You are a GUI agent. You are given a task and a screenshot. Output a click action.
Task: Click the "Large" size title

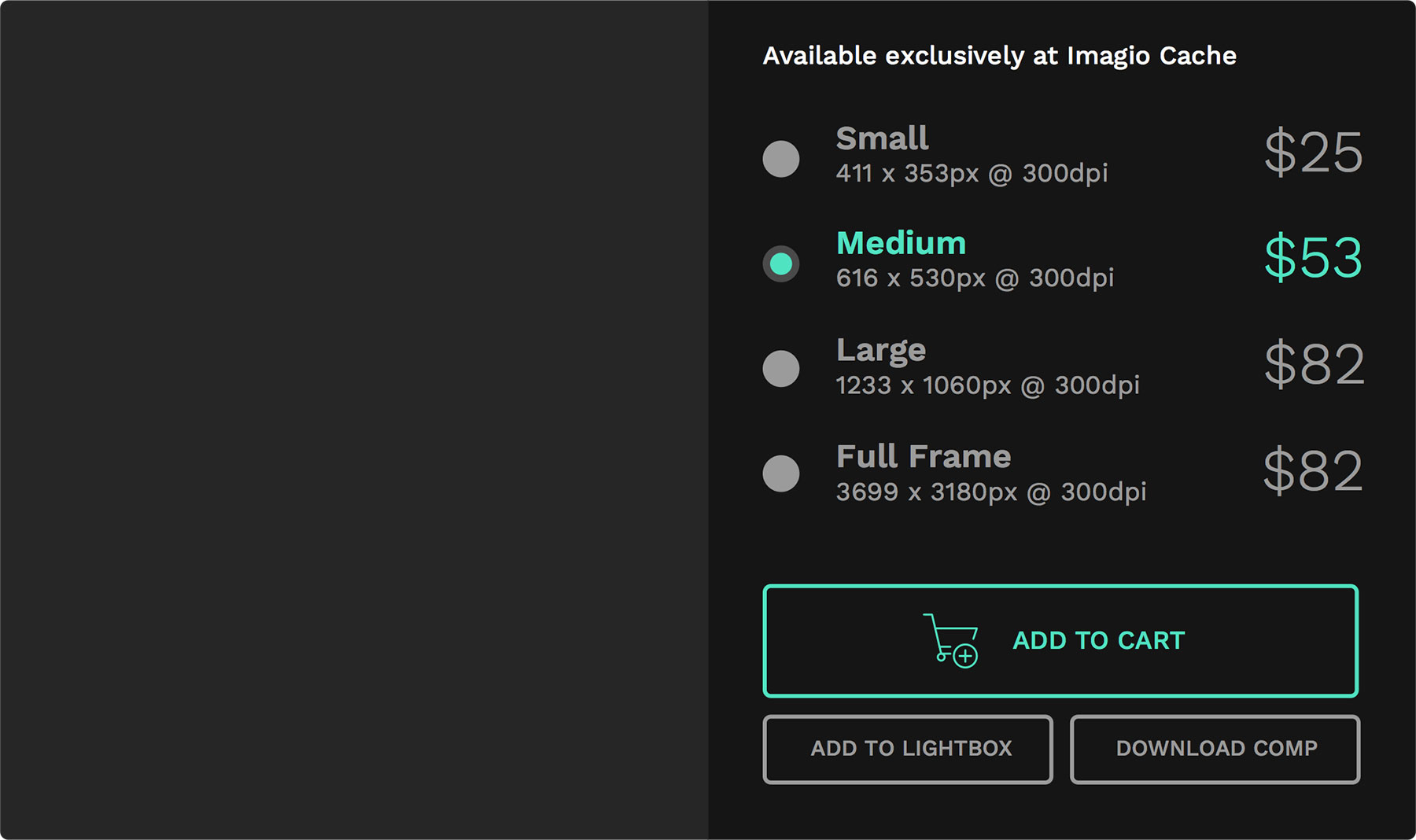pos(881,350)
